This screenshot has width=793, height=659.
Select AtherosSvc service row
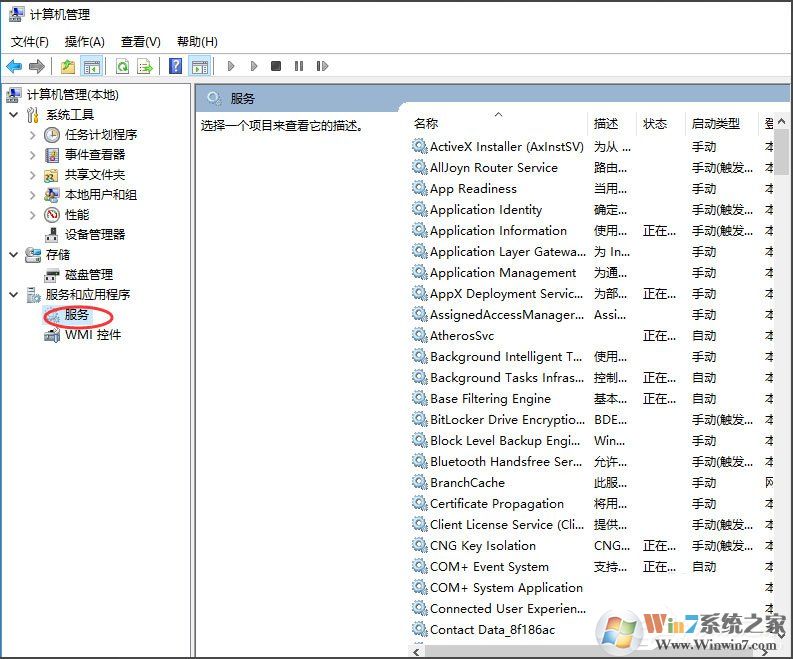coord(462,336)
